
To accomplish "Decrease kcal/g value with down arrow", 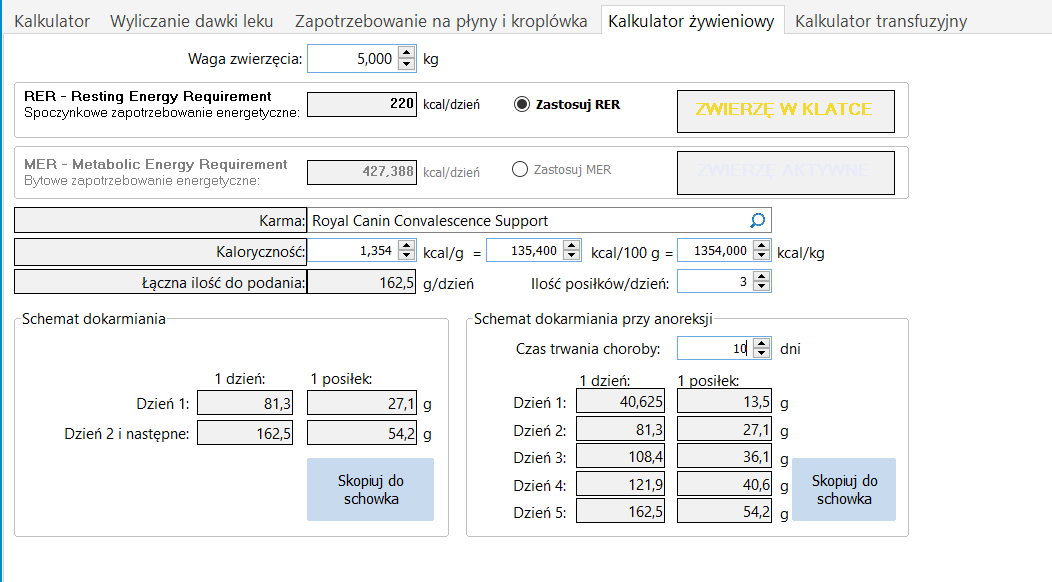I will click(407, 256).
